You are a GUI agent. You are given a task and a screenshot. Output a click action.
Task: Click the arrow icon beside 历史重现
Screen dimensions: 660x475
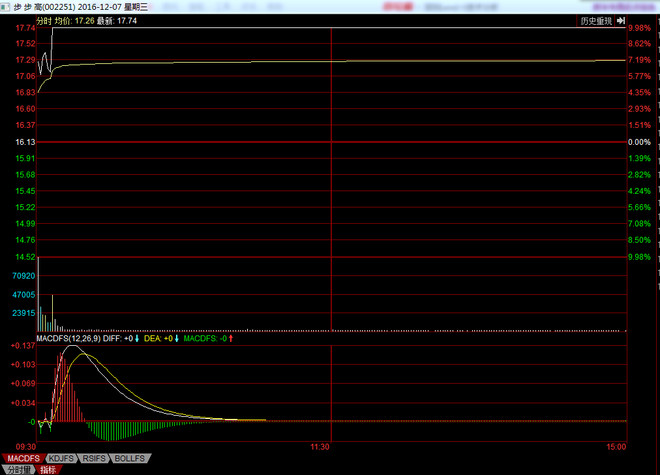click(622, 20)
